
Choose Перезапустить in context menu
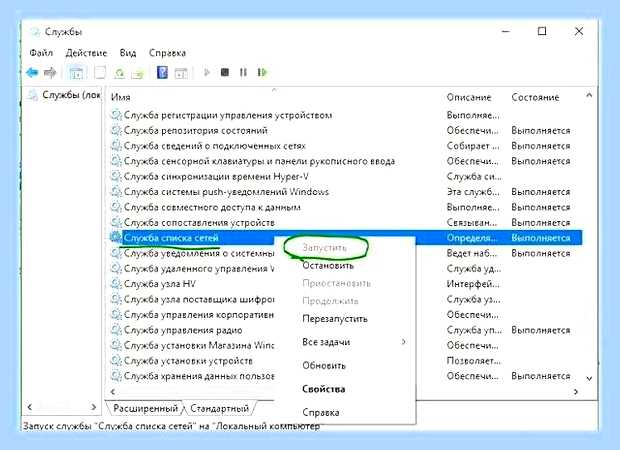tap(335, 319)
